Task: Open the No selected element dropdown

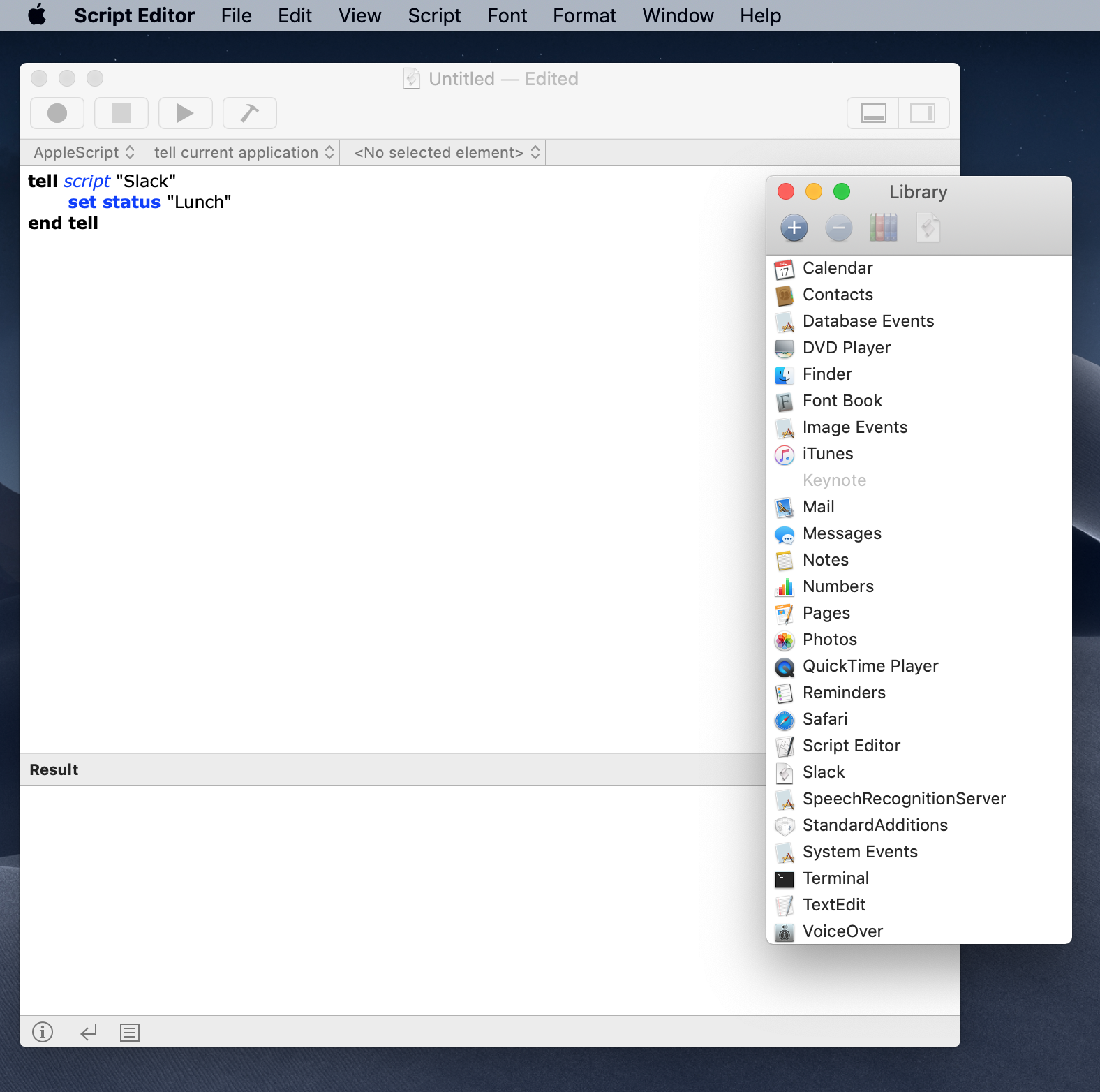Action: pos(447,152)
